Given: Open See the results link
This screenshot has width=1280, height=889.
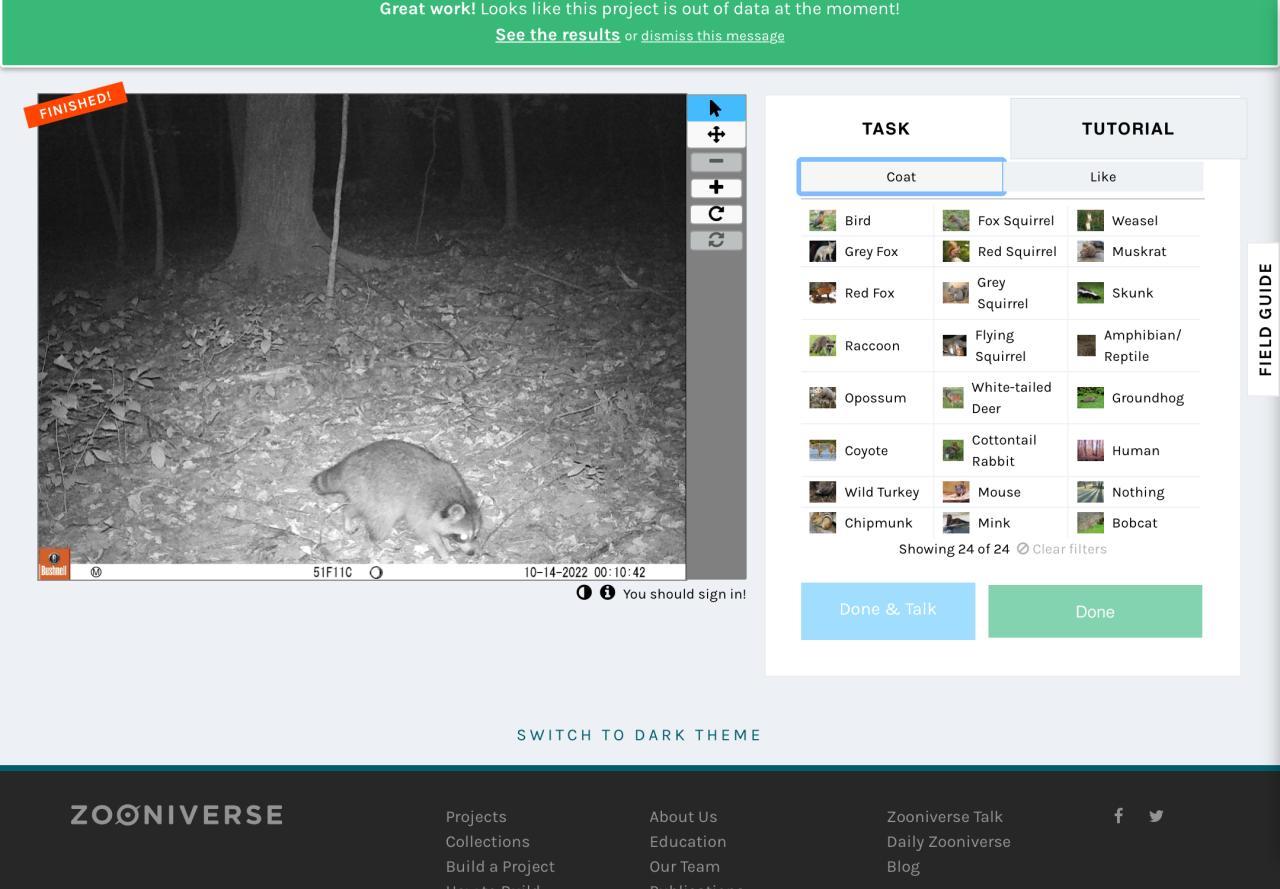Looking at the screenshot, I should pyautogui.click(x=557, y=35).
